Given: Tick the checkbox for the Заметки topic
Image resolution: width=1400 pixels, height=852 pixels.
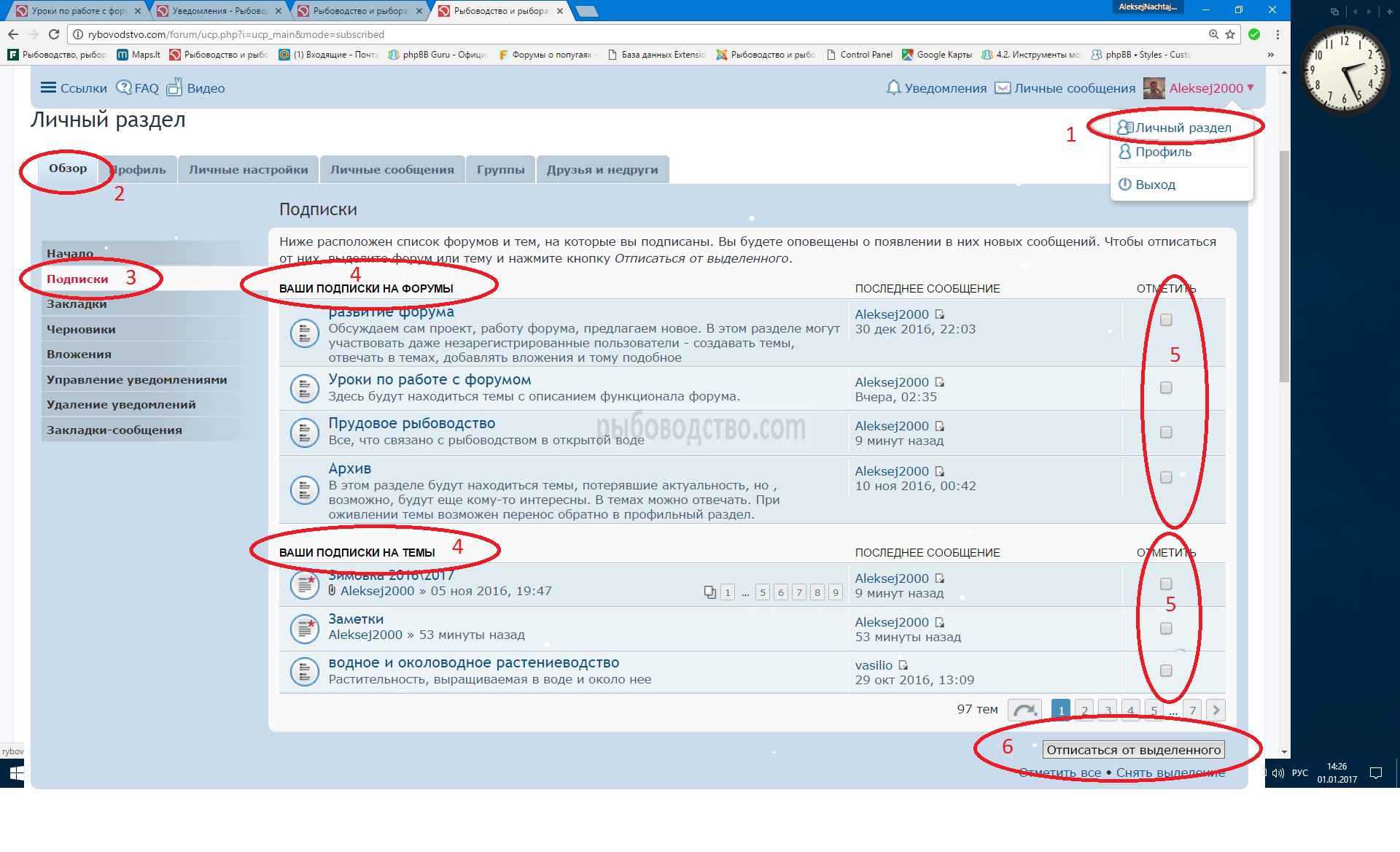Looking at the screenshot, I should click(x=1166, y=628).
